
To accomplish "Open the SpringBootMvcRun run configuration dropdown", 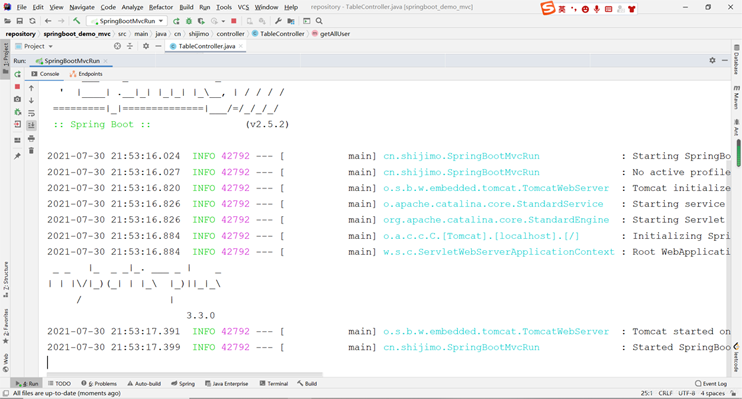I will pyautogui.click(x=127, y=21).
